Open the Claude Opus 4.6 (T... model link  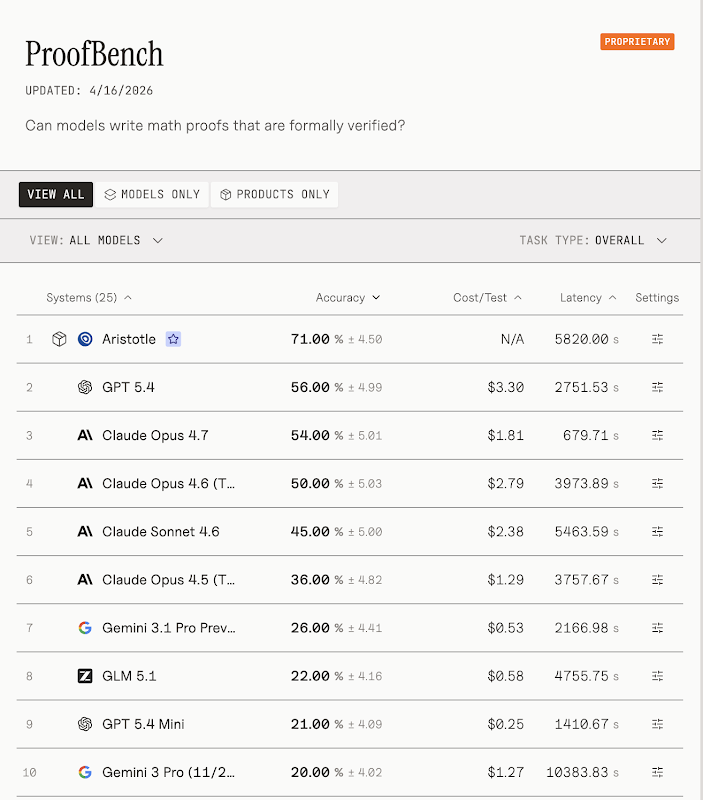coord(168,483)
